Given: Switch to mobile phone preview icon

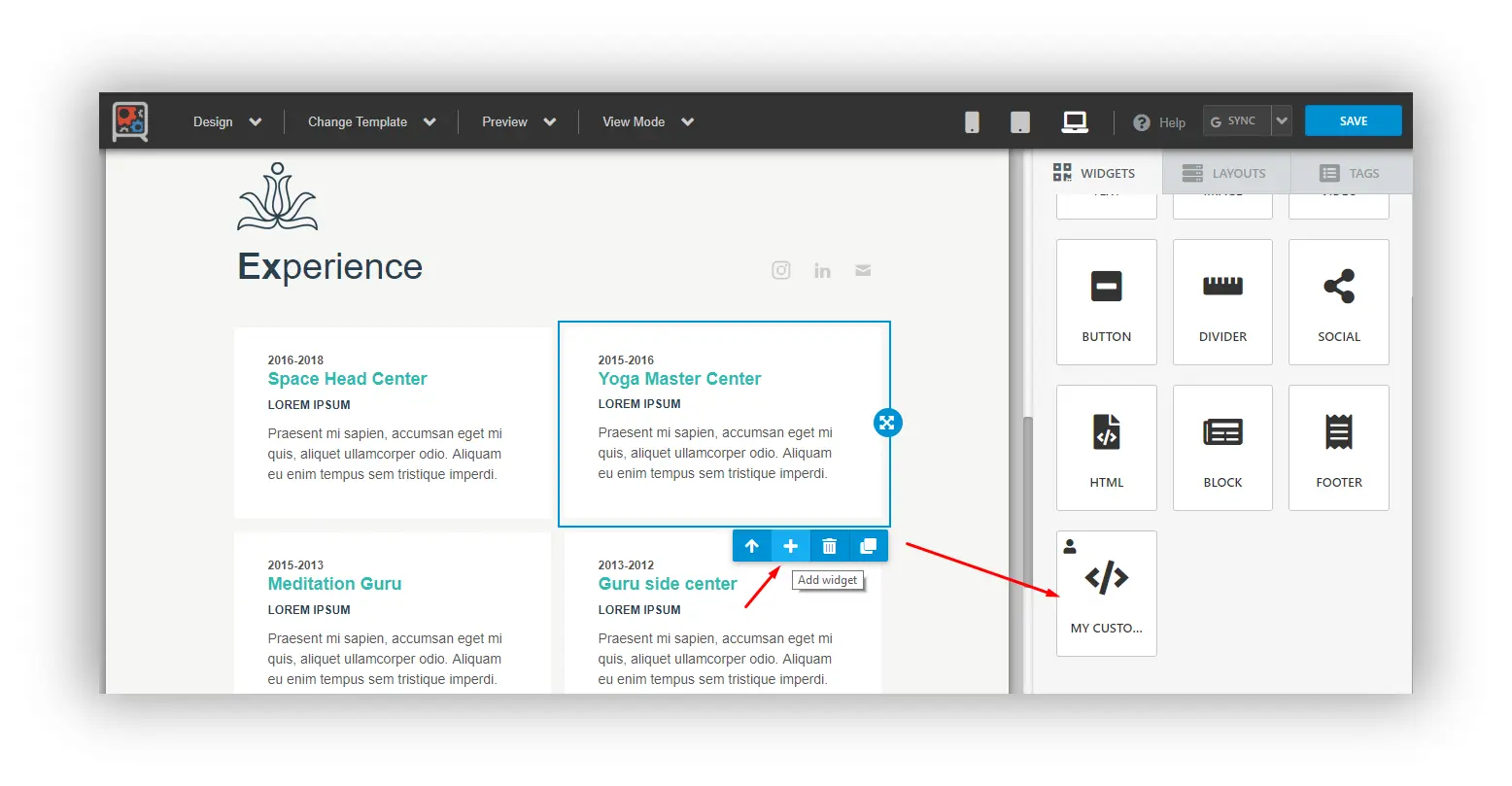Looking at the screenshot, I should (x=972, y=121).
